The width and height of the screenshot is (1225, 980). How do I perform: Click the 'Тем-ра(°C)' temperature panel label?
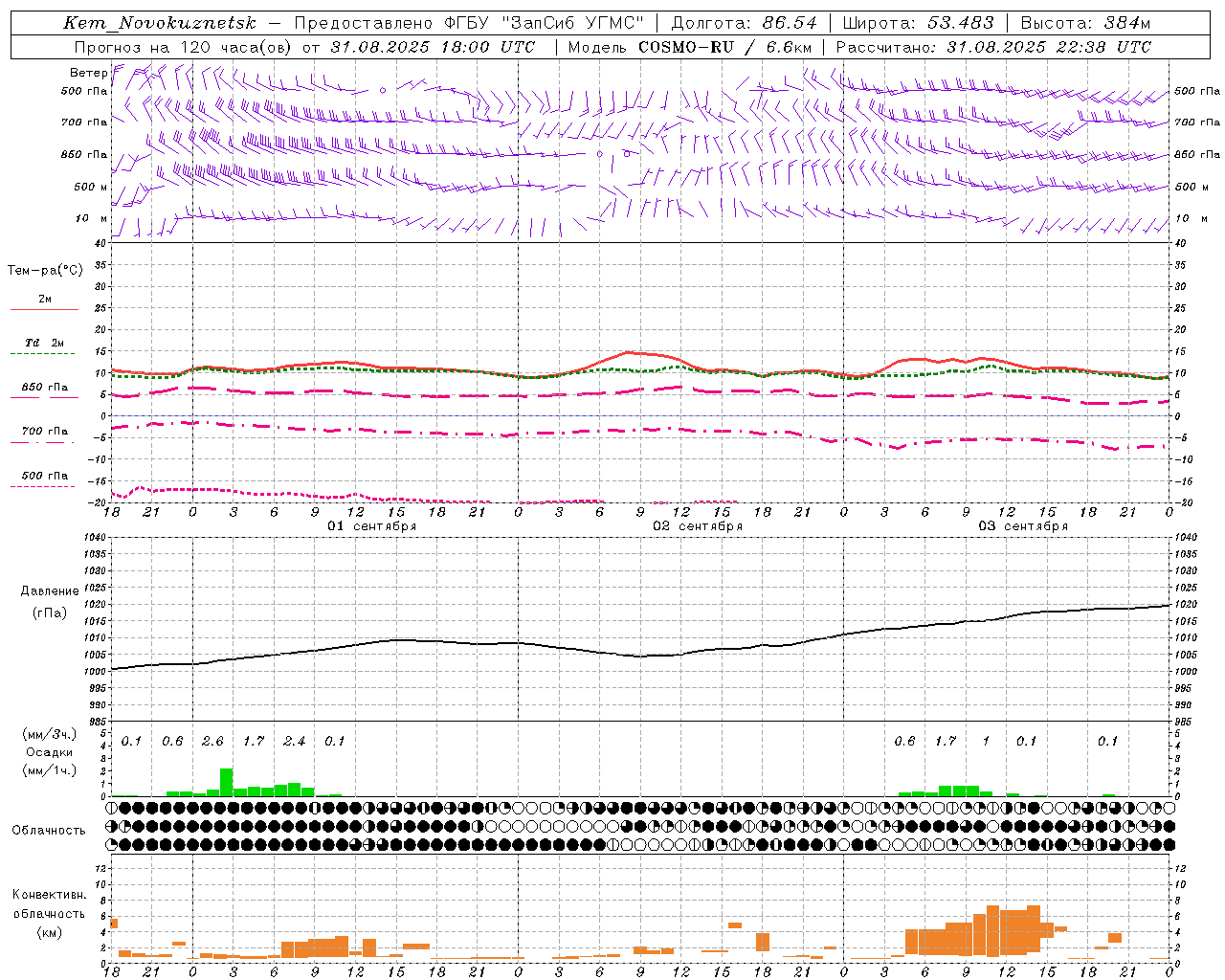click(x=45, y=270)
